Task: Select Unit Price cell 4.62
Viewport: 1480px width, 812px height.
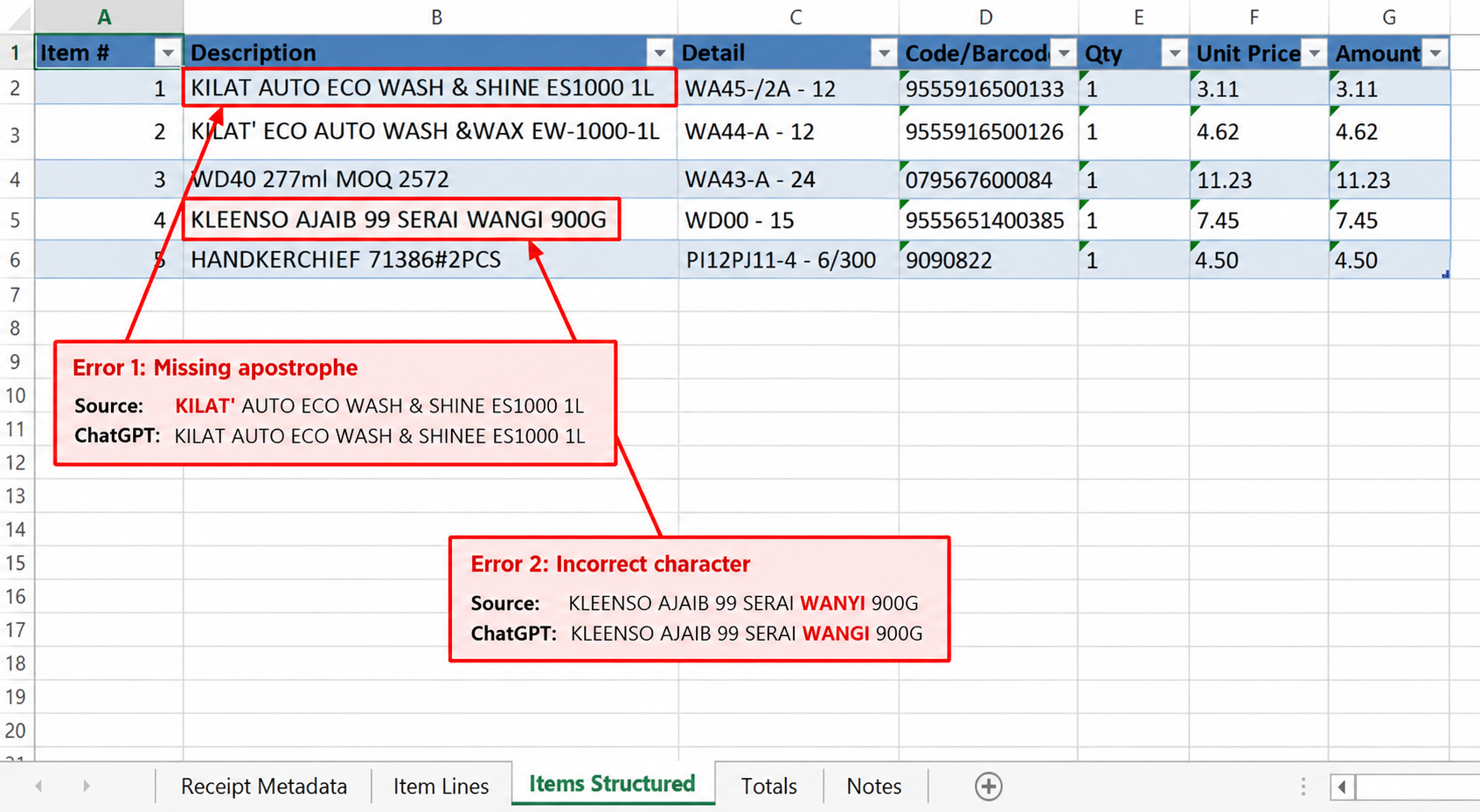Action: coord(1259,133)
